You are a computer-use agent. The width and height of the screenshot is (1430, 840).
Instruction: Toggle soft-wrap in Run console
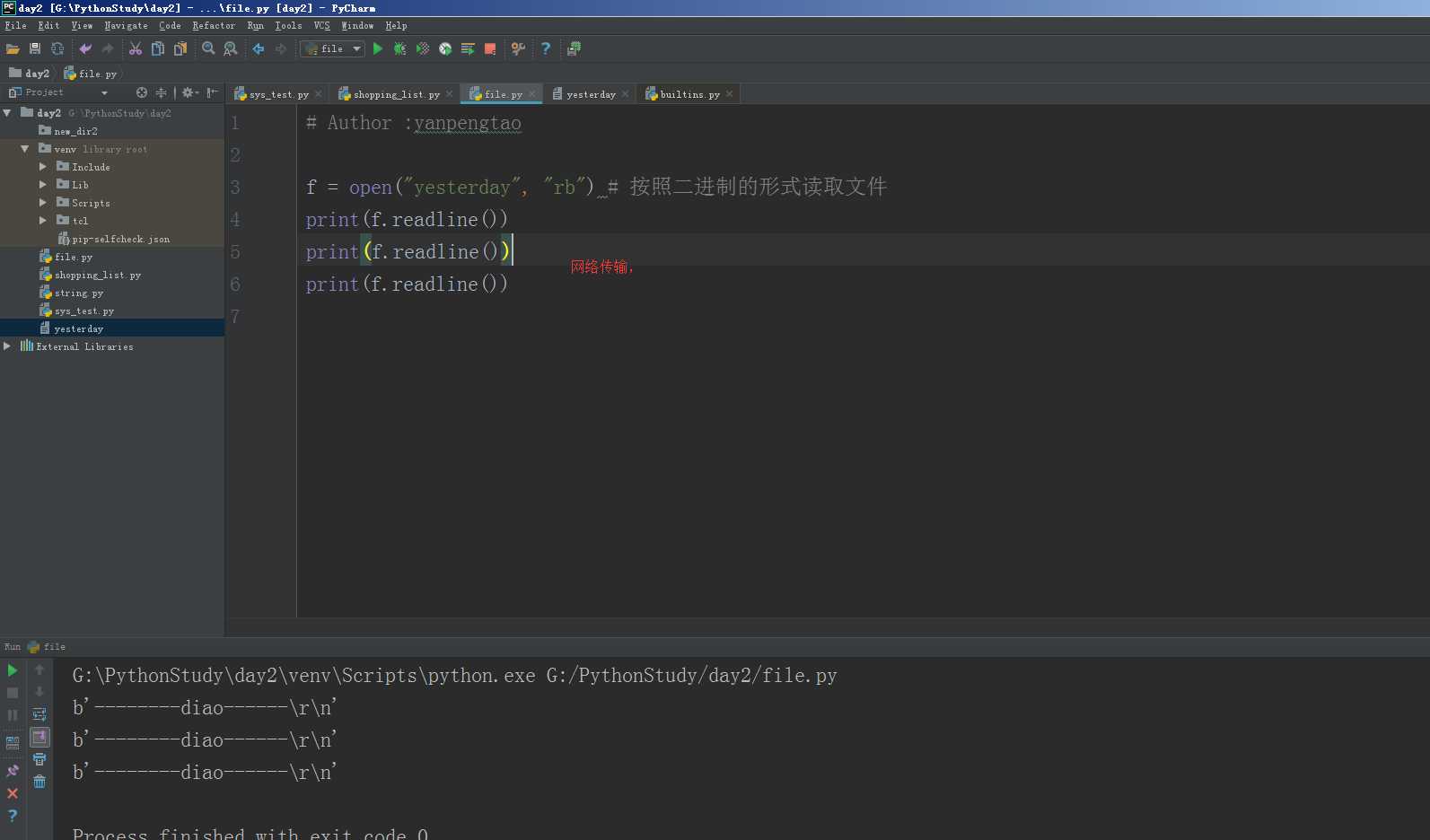click(39, 714)
